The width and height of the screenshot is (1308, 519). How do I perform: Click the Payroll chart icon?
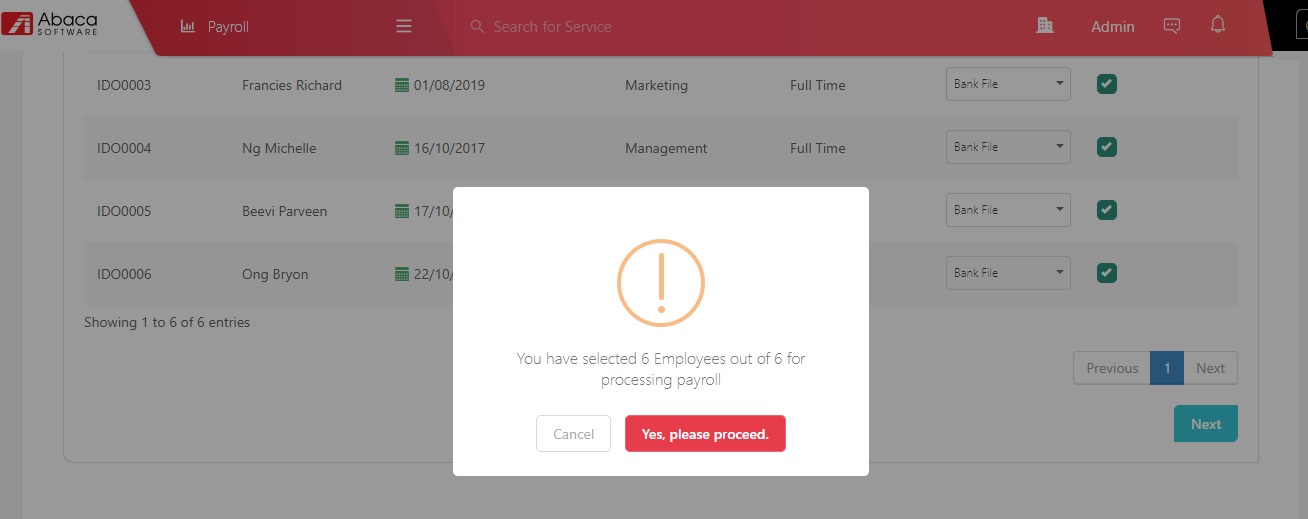[x=188, y=27]
